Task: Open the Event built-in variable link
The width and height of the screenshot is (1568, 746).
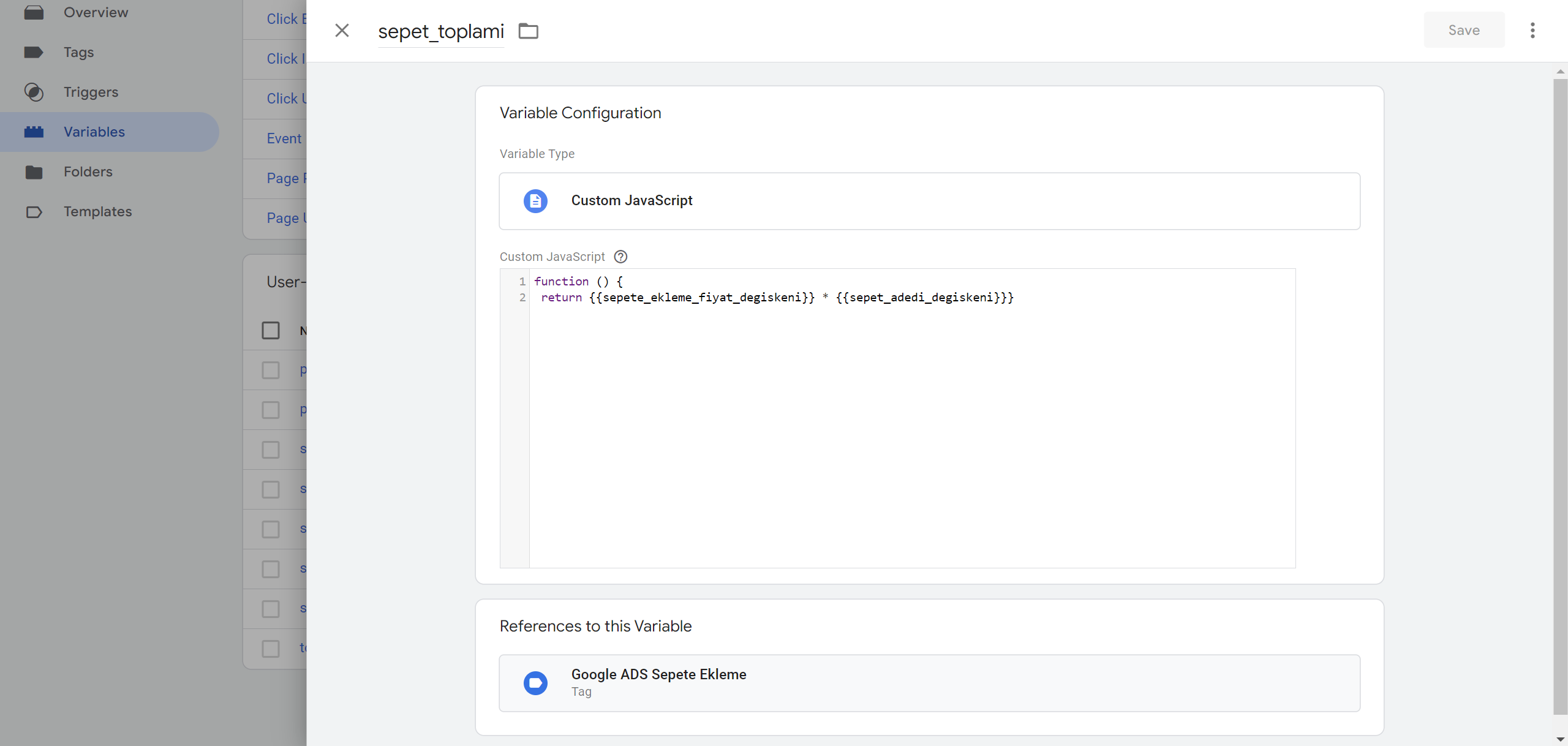Action: coord(284,138)
